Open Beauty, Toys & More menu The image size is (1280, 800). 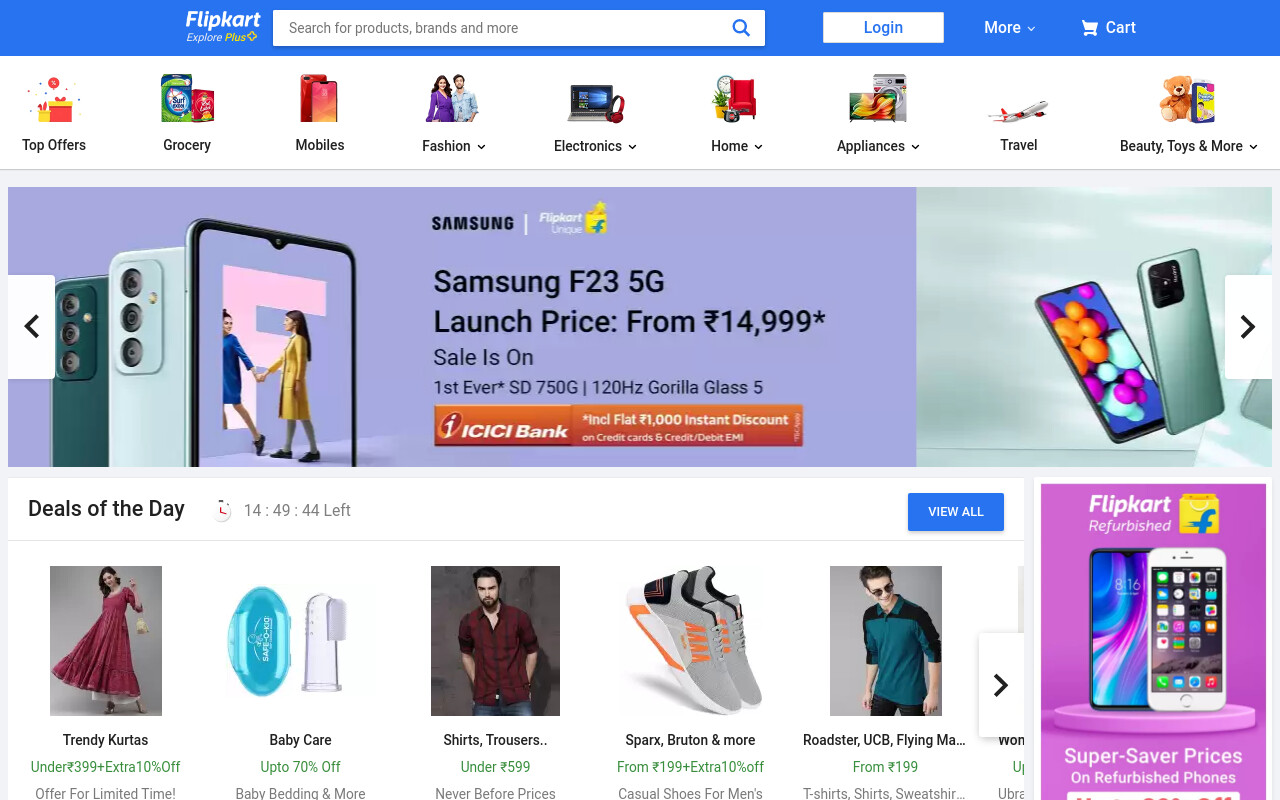(1189, 146)
